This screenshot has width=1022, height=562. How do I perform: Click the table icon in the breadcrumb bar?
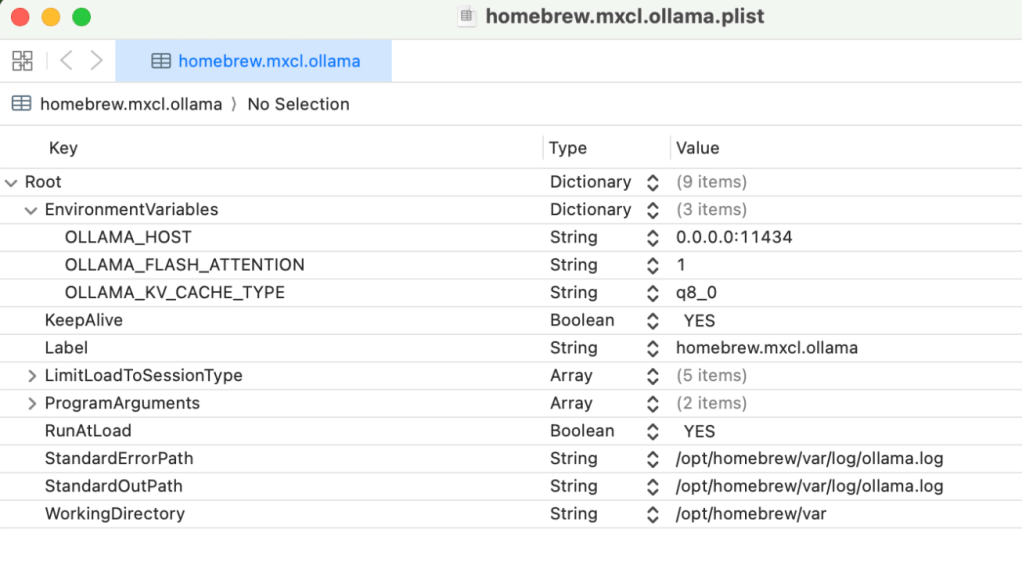(x=21, y=104)
